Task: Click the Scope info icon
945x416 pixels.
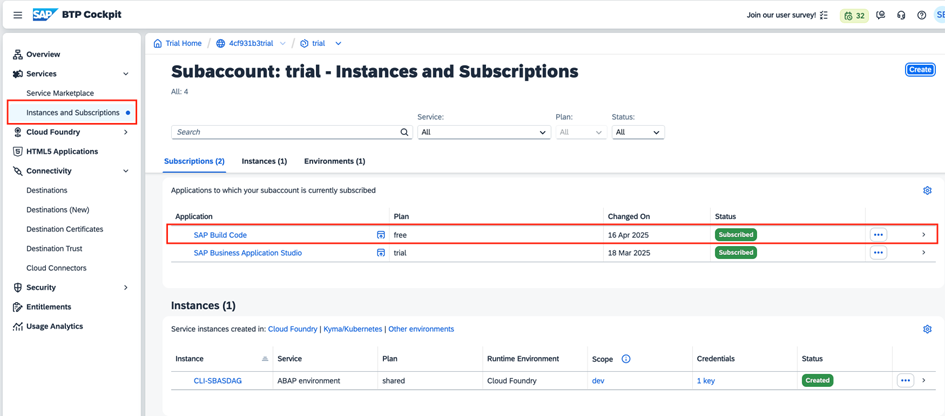Action: (x=626, y=359)
